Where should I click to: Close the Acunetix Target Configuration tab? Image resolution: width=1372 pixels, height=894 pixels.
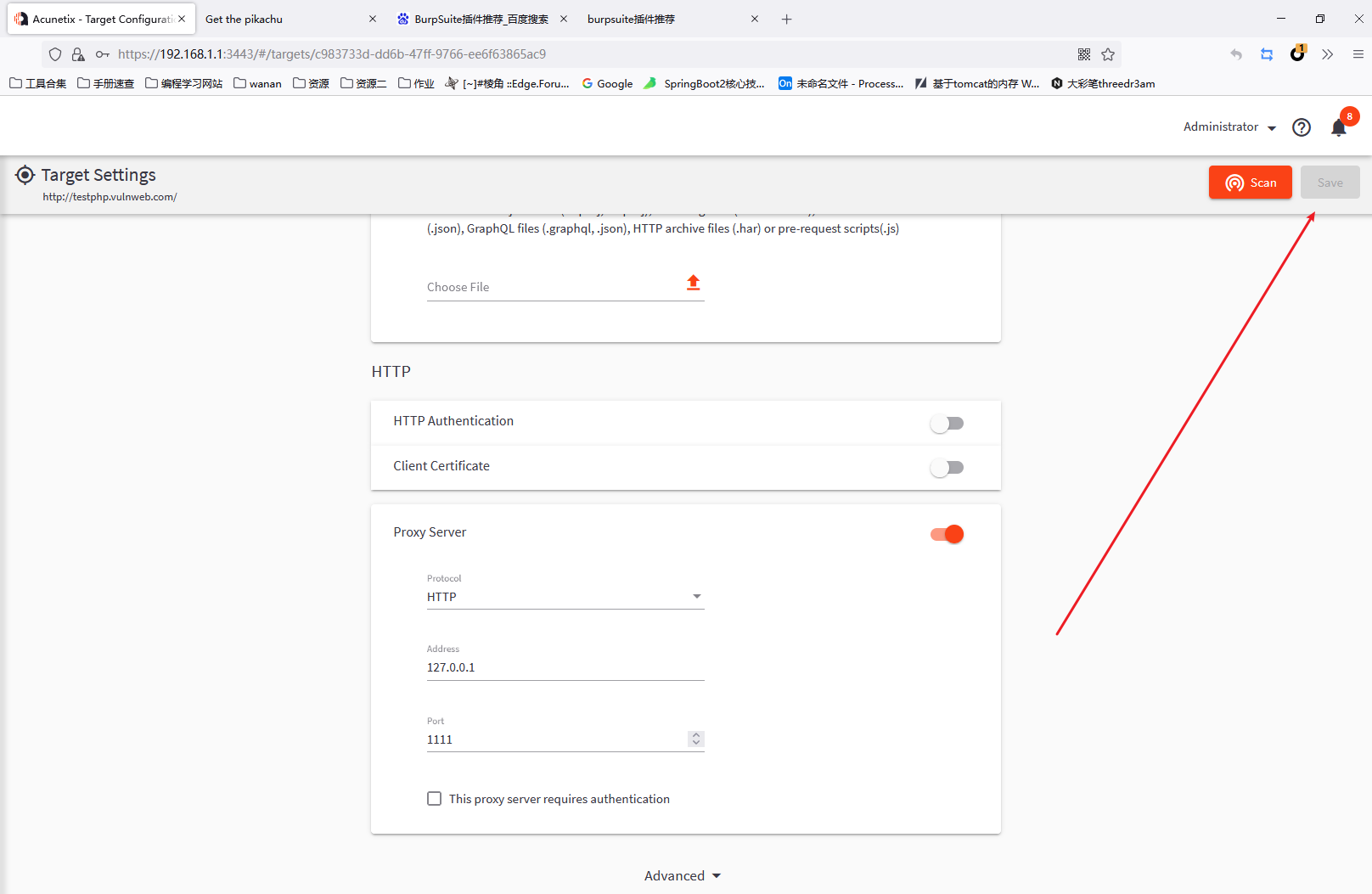182,19
